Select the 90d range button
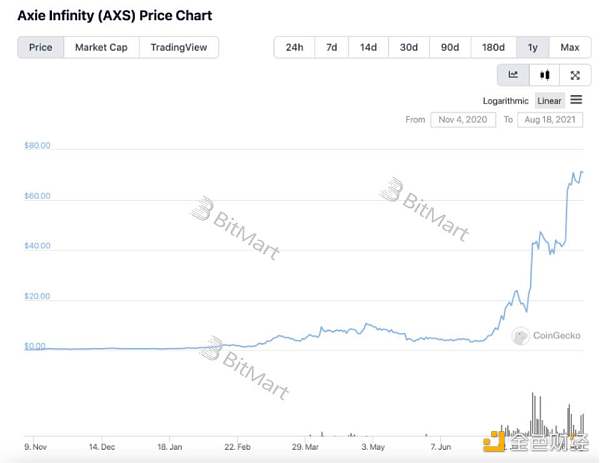Viewport: 600px width, 463px height. coord(450,47)
